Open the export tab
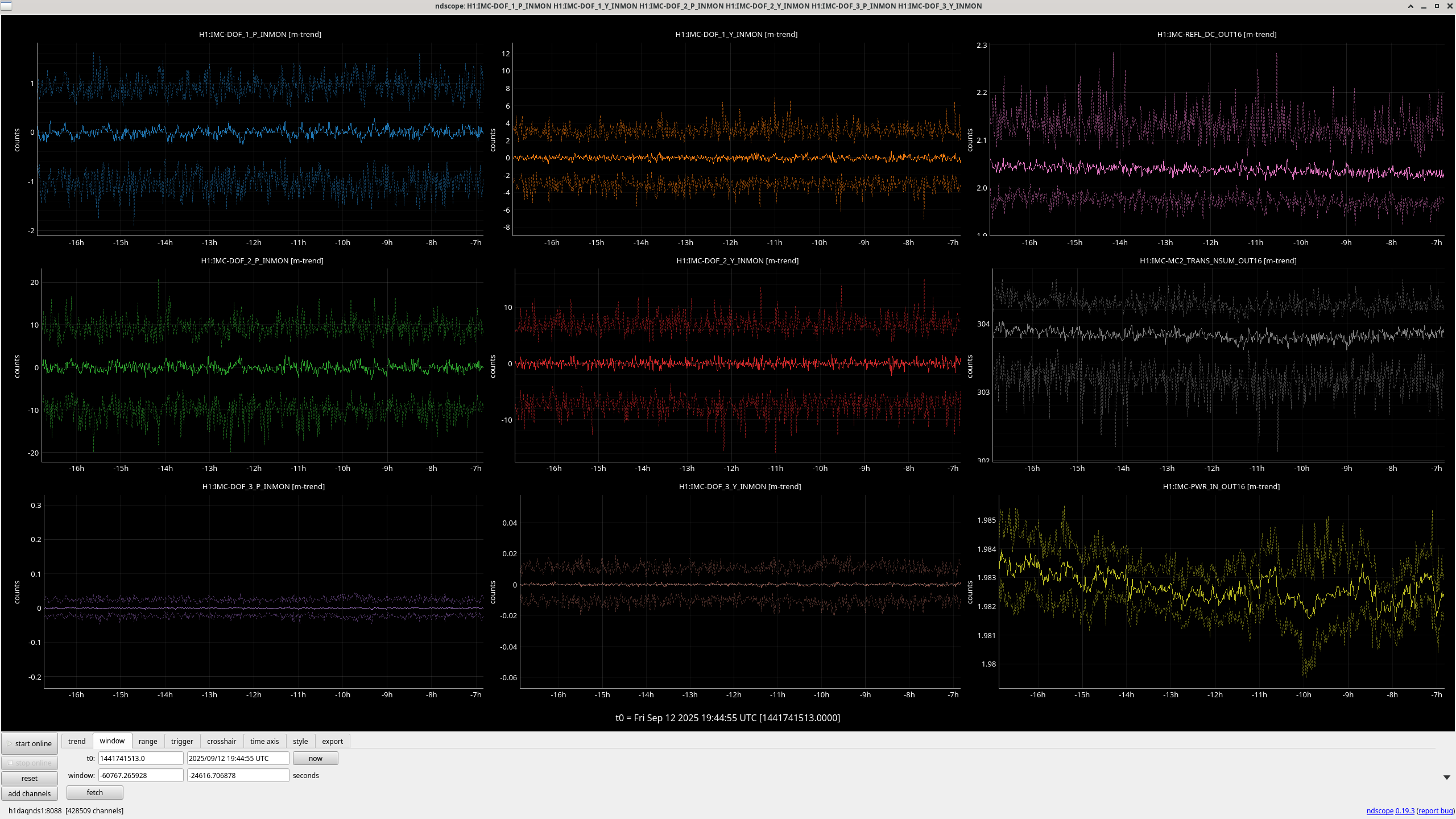Screen dimensions: 1456x819 tap(333, 741)
